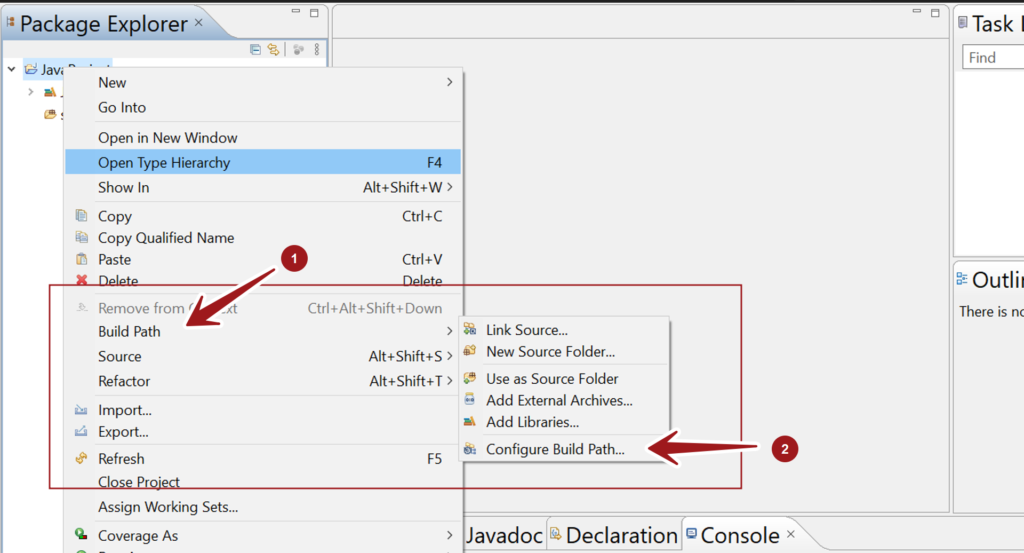Choose Open Type Hierarchy from context menu
1024x553 pixels.
164,162
